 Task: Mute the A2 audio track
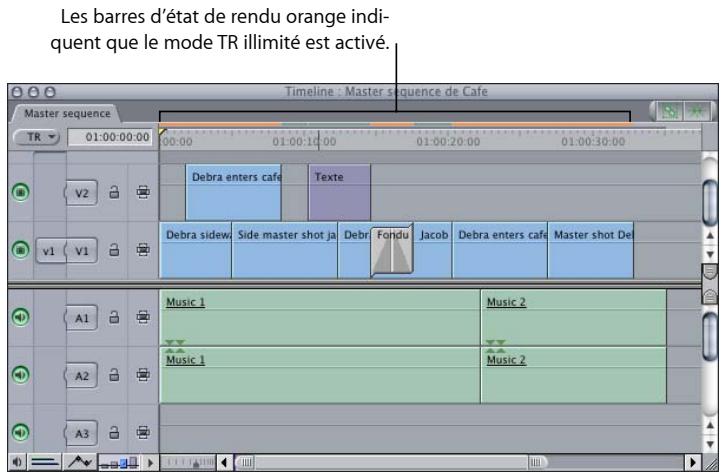click(x=20, y=375)
